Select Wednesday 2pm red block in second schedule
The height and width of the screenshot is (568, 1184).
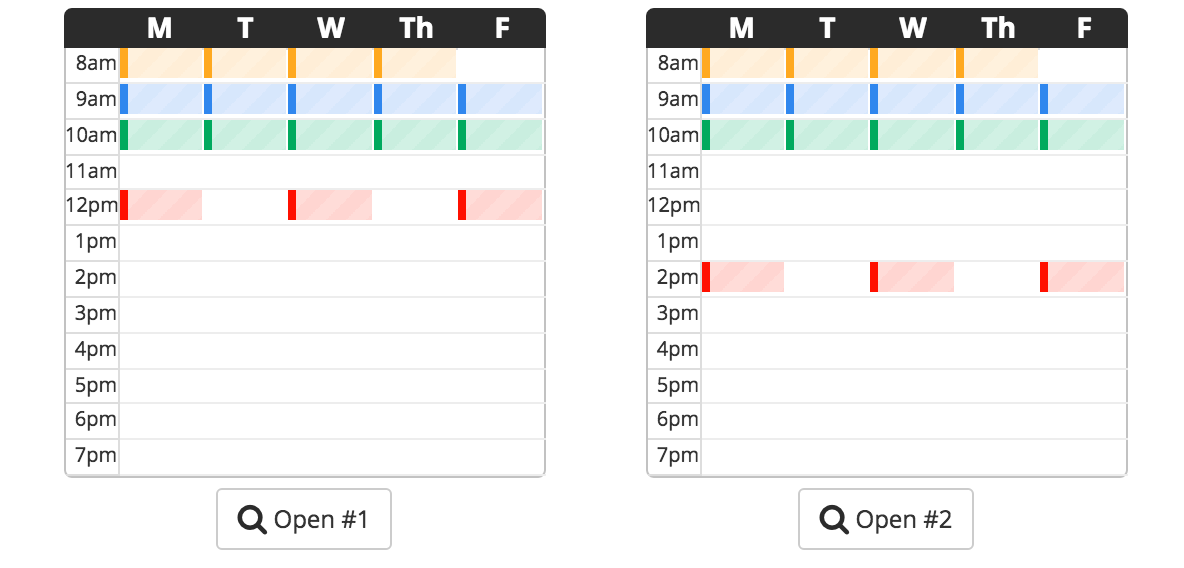pos(912,277)
